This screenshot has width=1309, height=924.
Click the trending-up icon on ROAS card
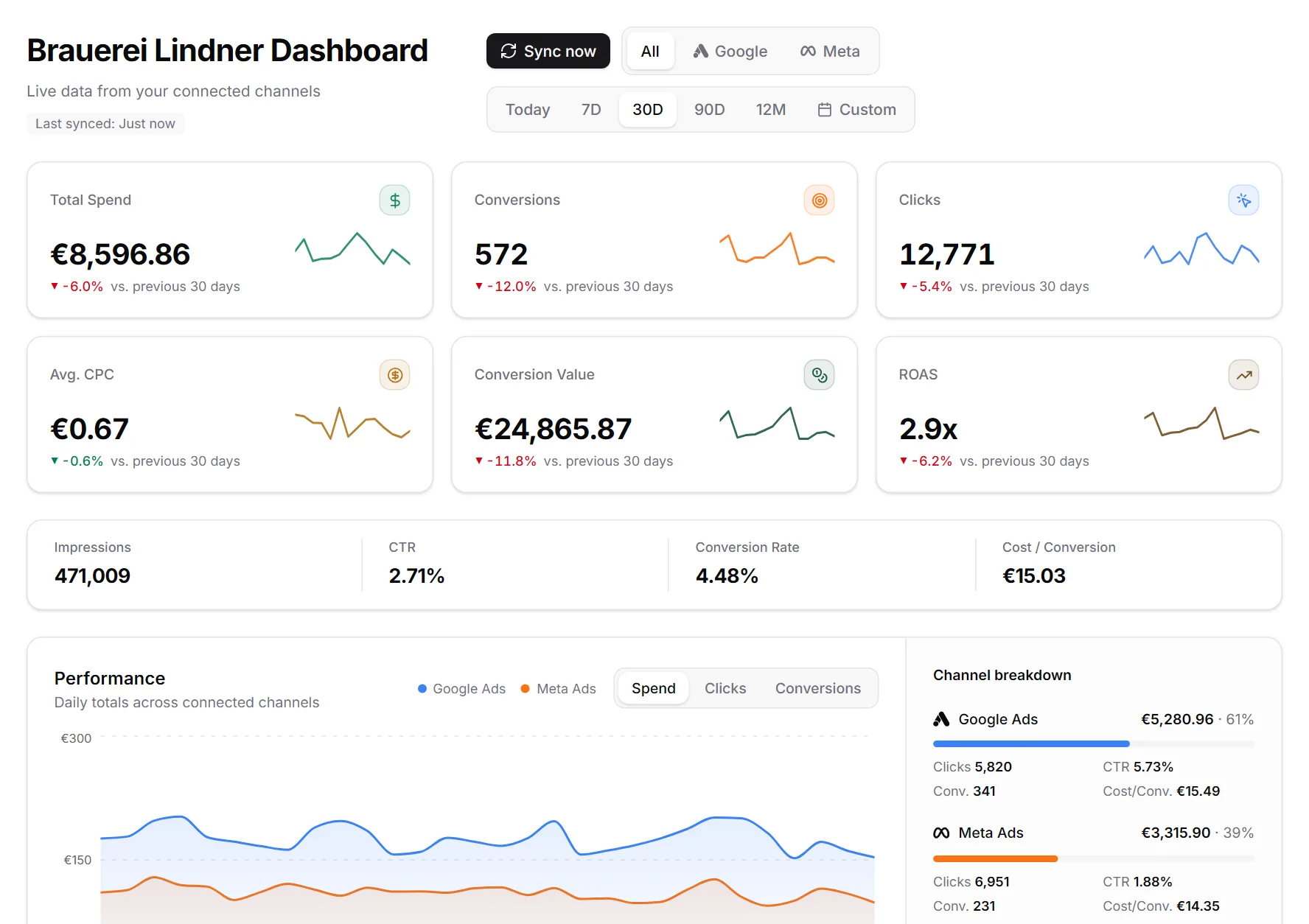click(1243, 375)
